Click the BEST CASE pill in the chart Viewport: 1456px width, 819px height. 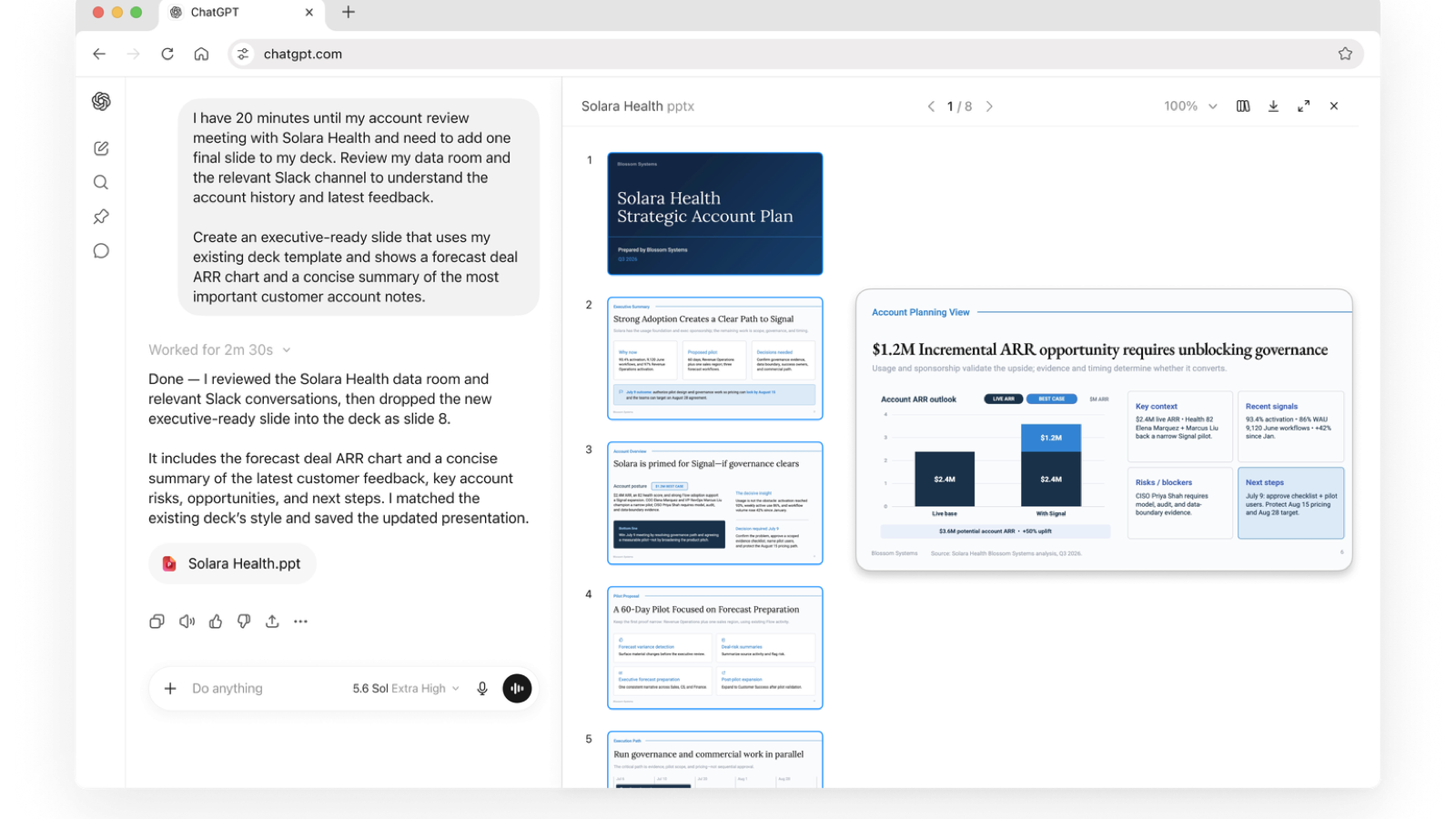click(x=1052, y=399)
